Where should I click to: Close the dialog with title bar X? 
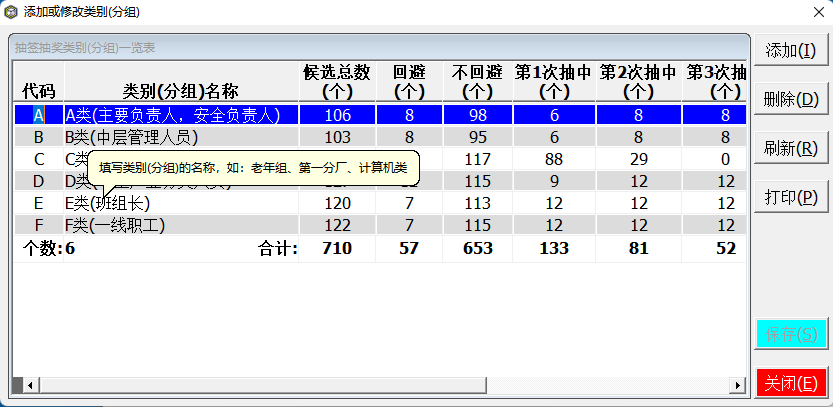tap(819, 12)
